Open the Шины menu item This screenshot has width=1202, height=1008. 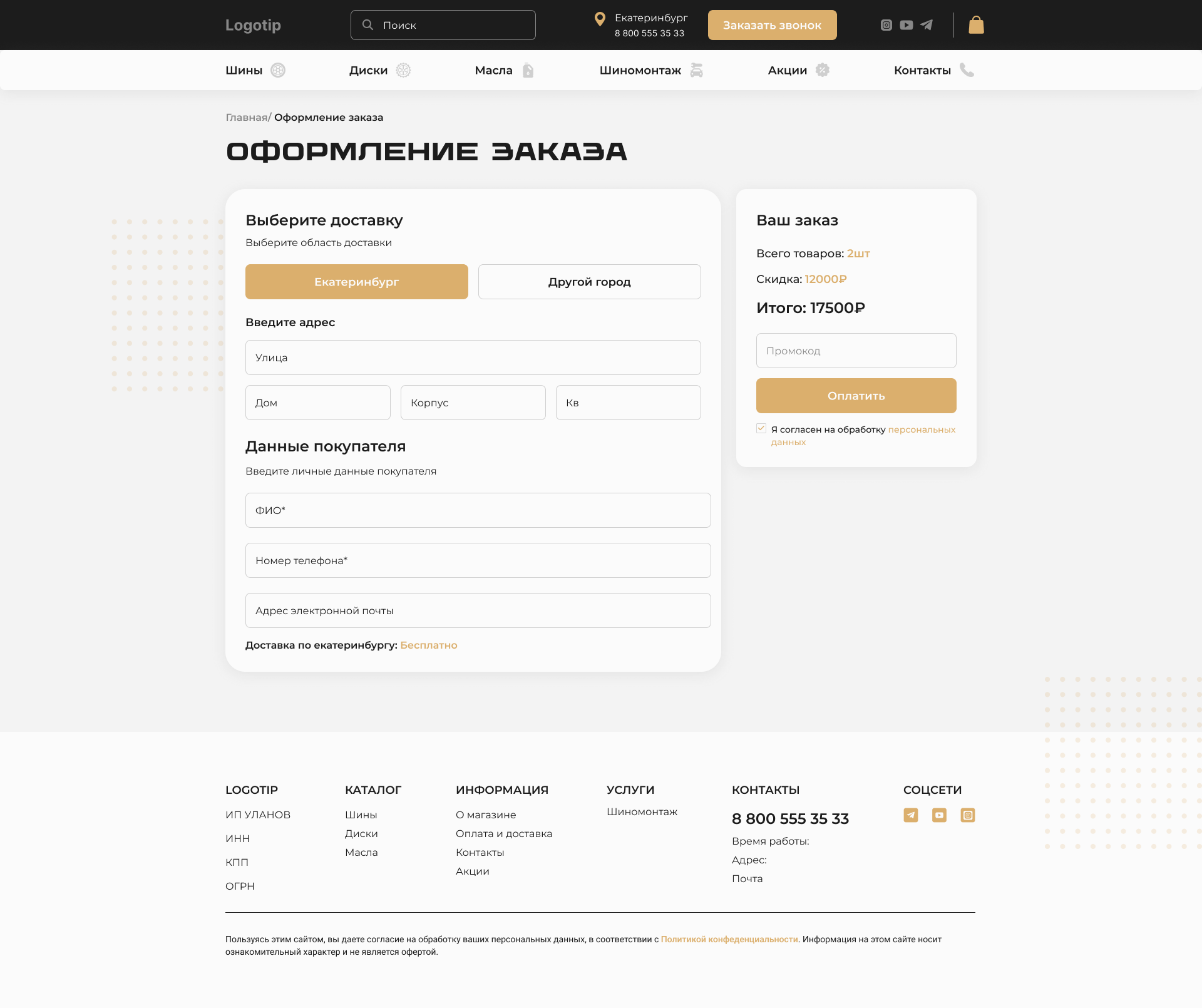pyautogui.click(x=244, y=70)
